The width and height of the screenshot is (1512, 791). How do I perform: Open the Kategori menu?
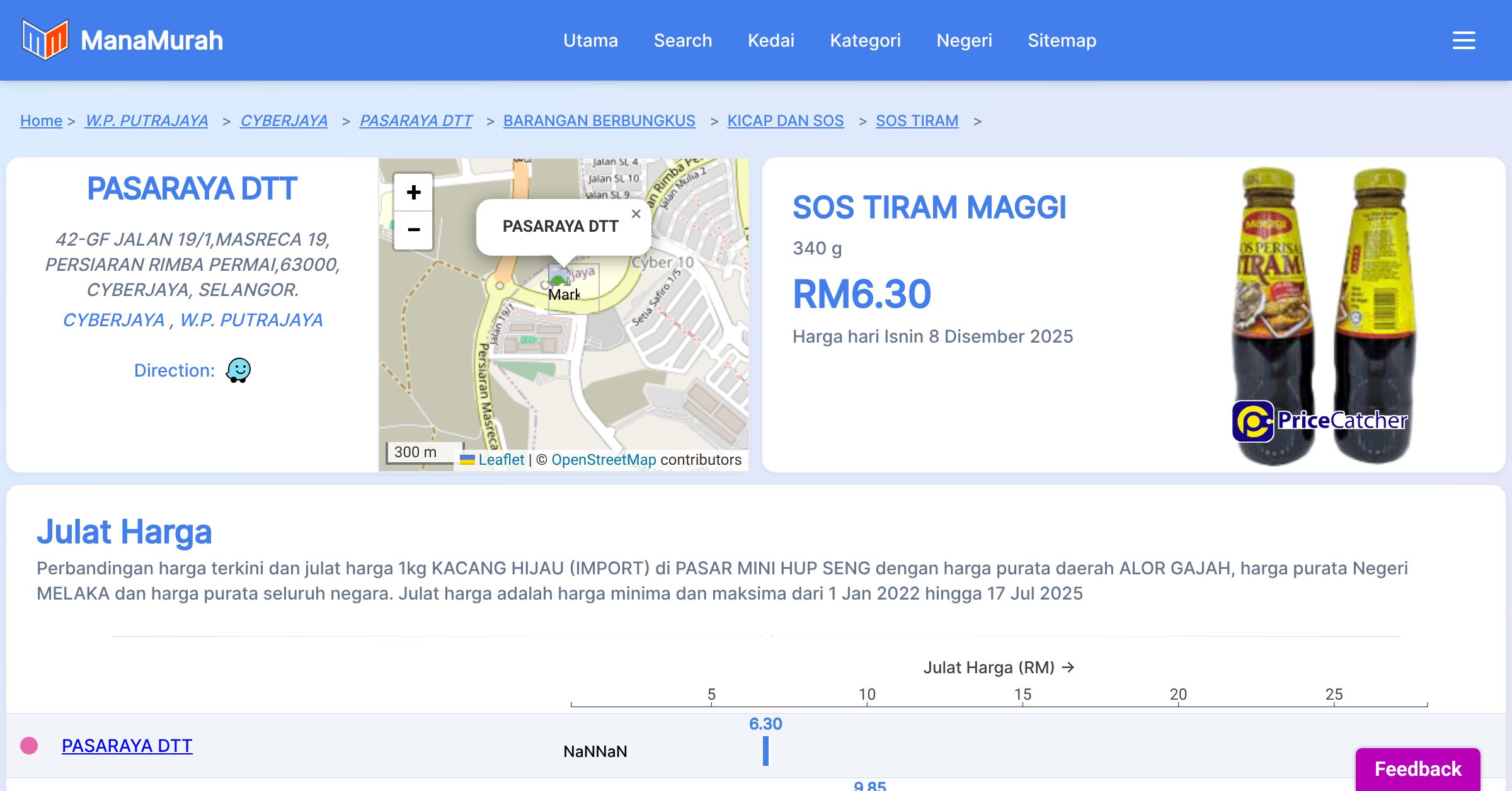click(865, 40)
